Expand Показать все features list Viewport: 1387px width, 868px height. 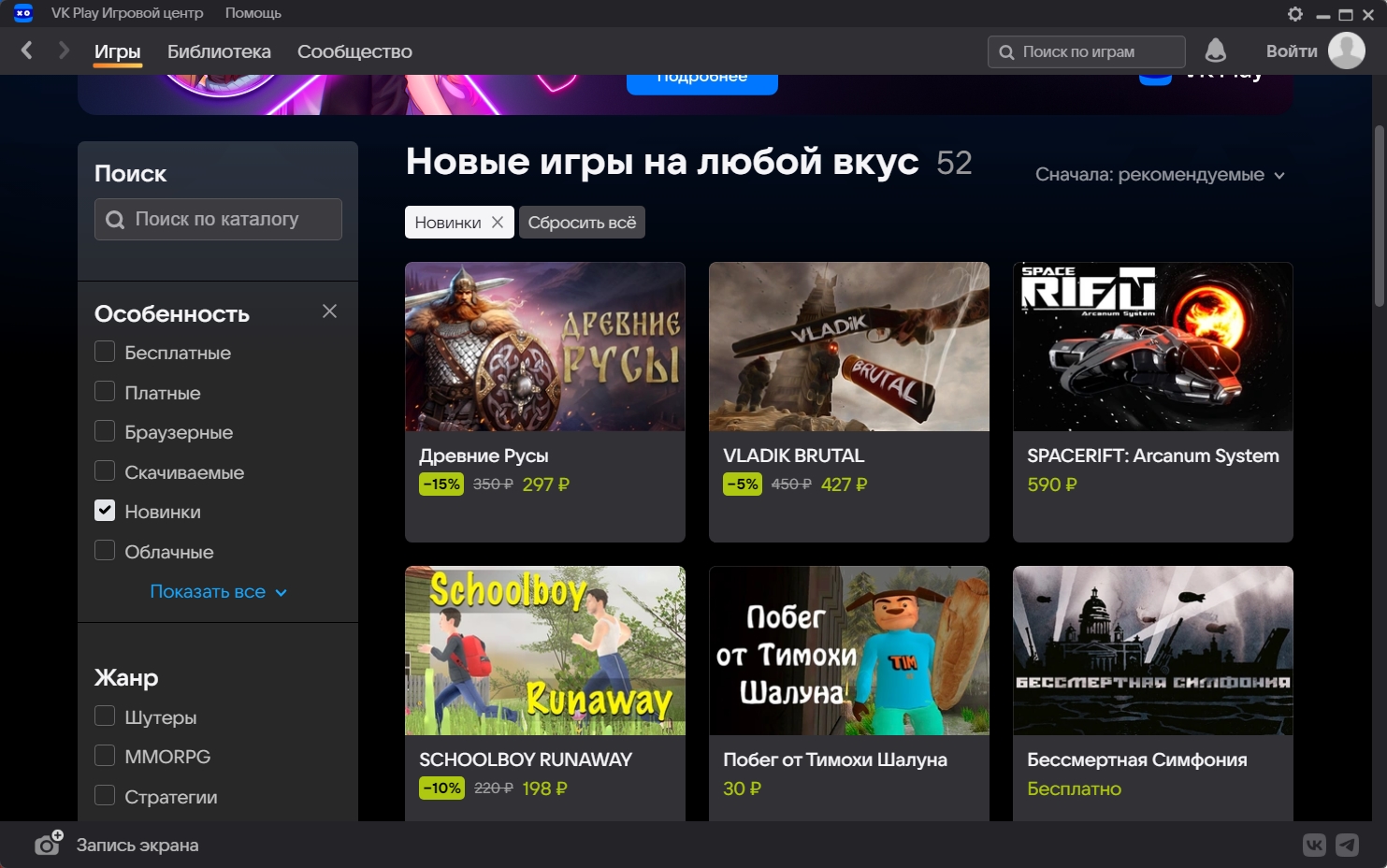[x=218, y=592]
